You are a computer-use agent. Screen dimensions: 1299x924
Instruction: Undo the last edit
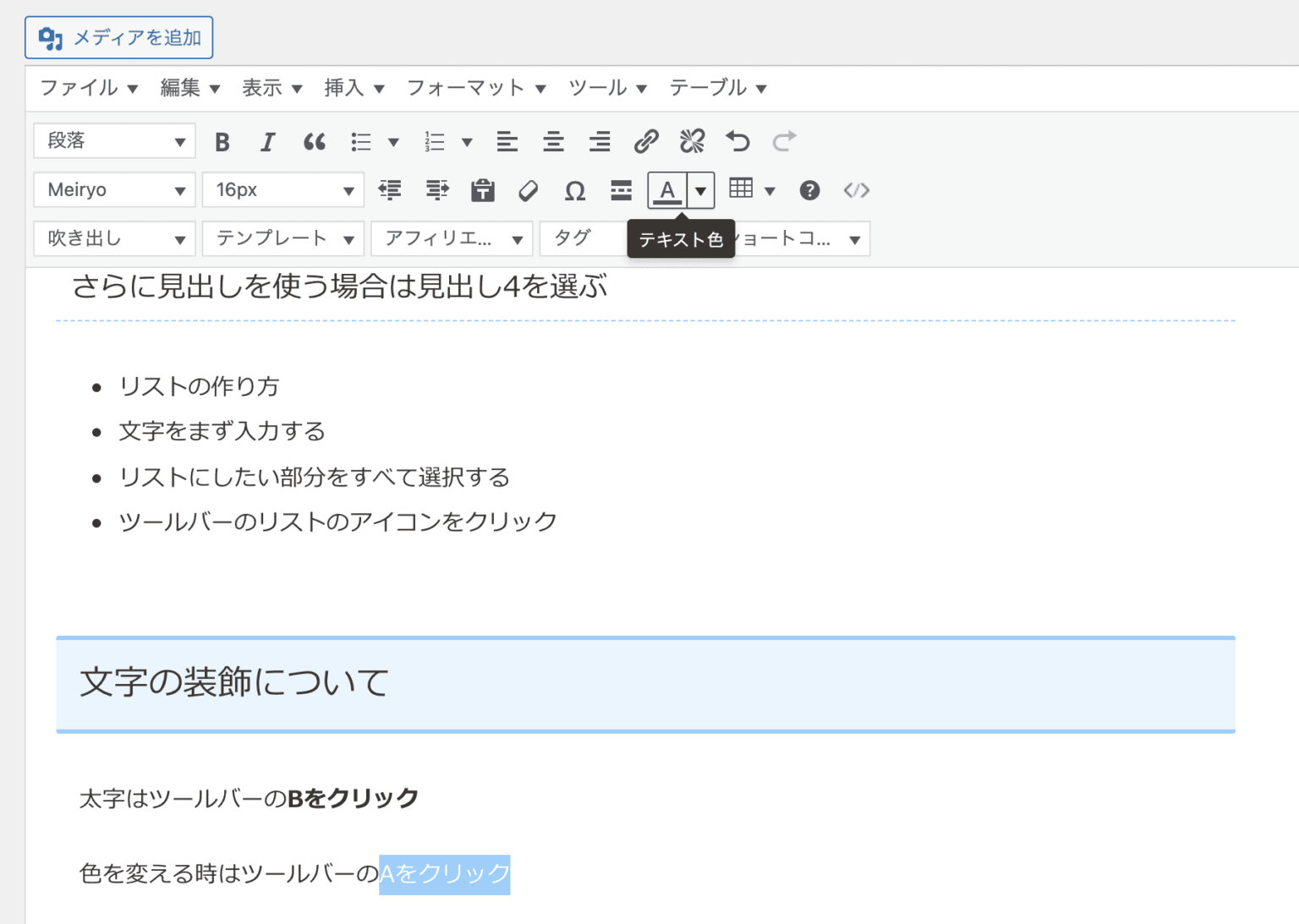pyautogui.click(x=738, y=141)
